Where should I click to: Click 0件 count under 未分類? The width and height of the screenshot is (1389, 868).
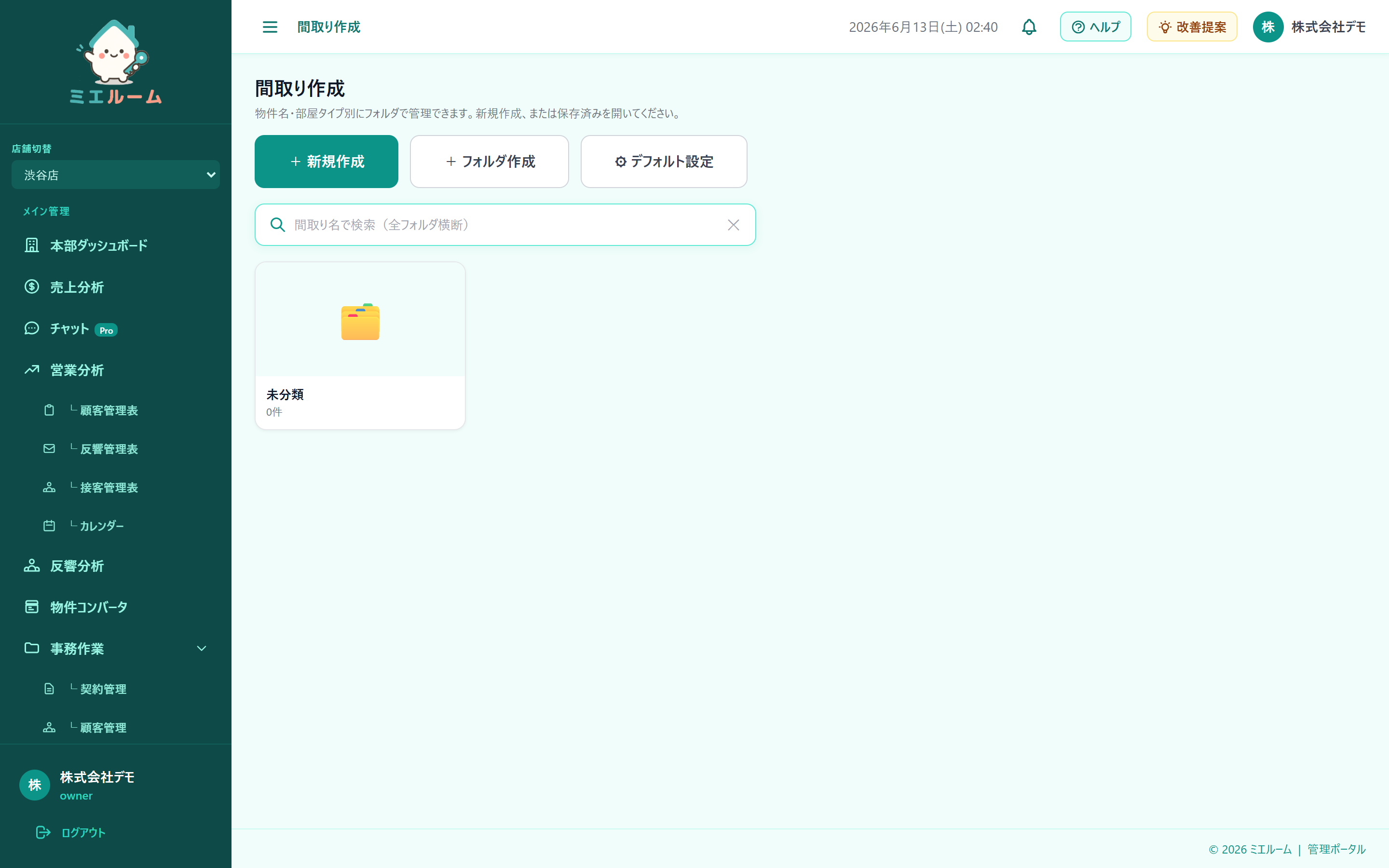click(274, 412)
